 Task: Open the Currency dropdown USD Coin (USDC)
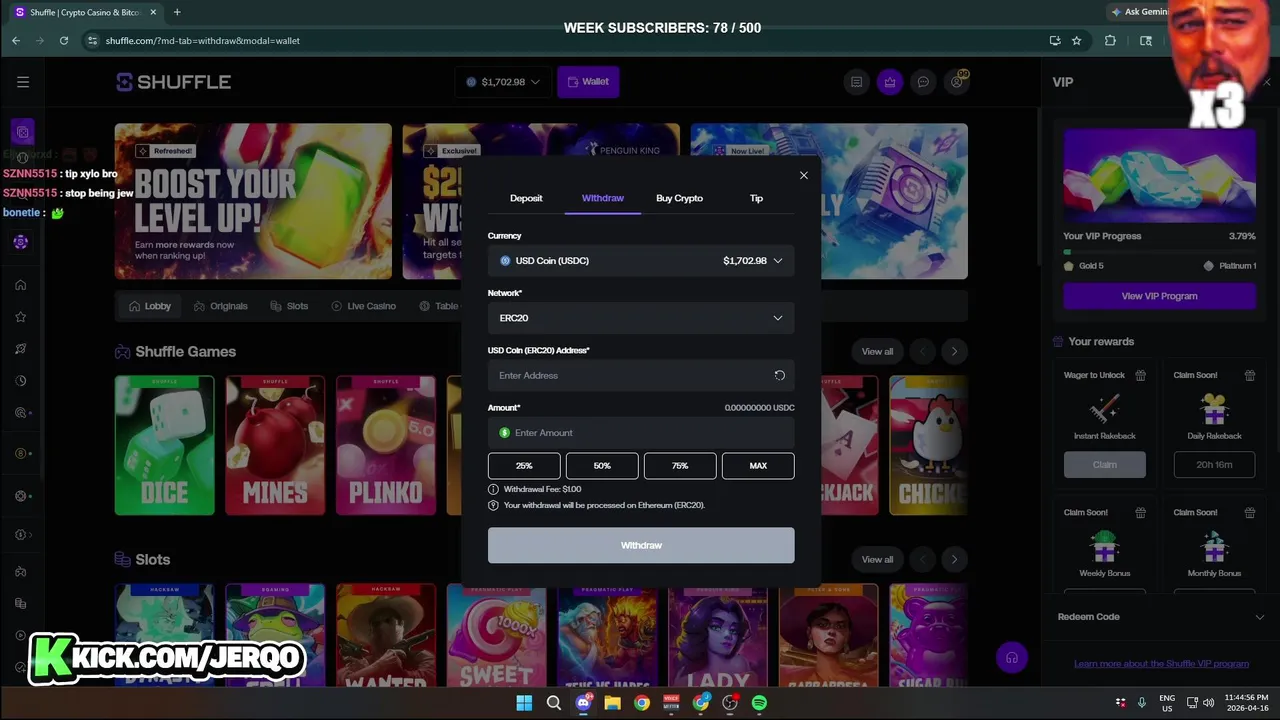[641, 260]
